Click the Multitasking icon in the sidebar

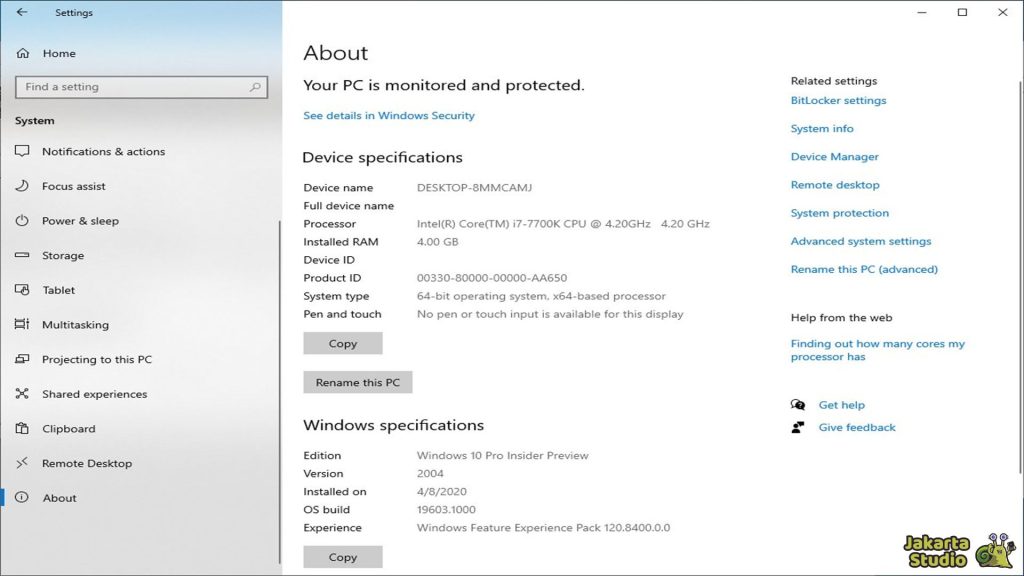[x=22, y=324]
